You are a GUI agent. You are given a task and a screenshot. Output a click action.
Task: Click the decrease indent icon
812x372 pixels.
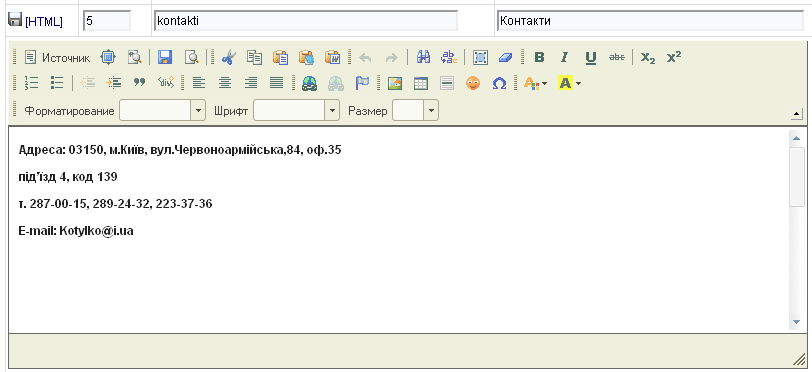point(88,83)
